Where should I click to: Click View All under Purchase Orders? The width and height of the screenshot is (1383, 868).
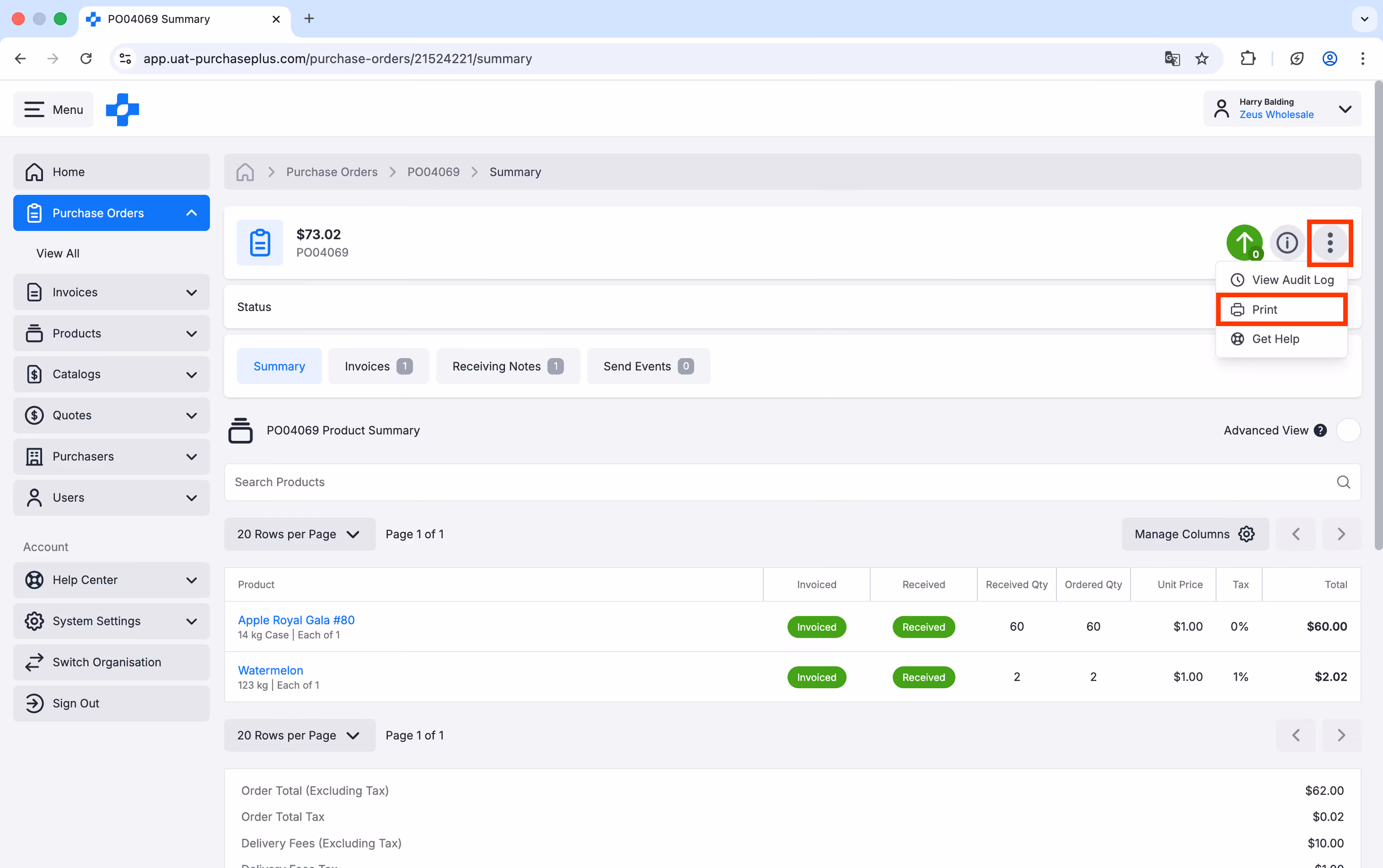58,254
